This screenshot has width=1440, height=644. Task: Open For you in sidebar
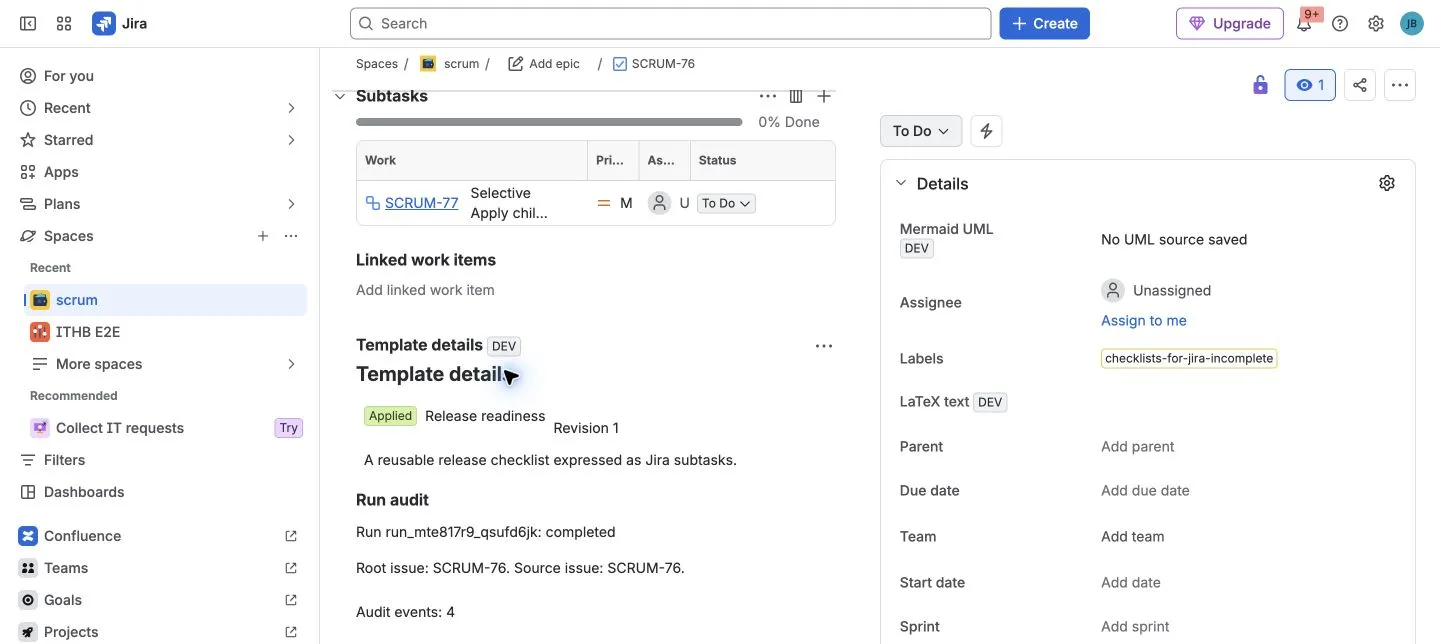click(163, 76)
